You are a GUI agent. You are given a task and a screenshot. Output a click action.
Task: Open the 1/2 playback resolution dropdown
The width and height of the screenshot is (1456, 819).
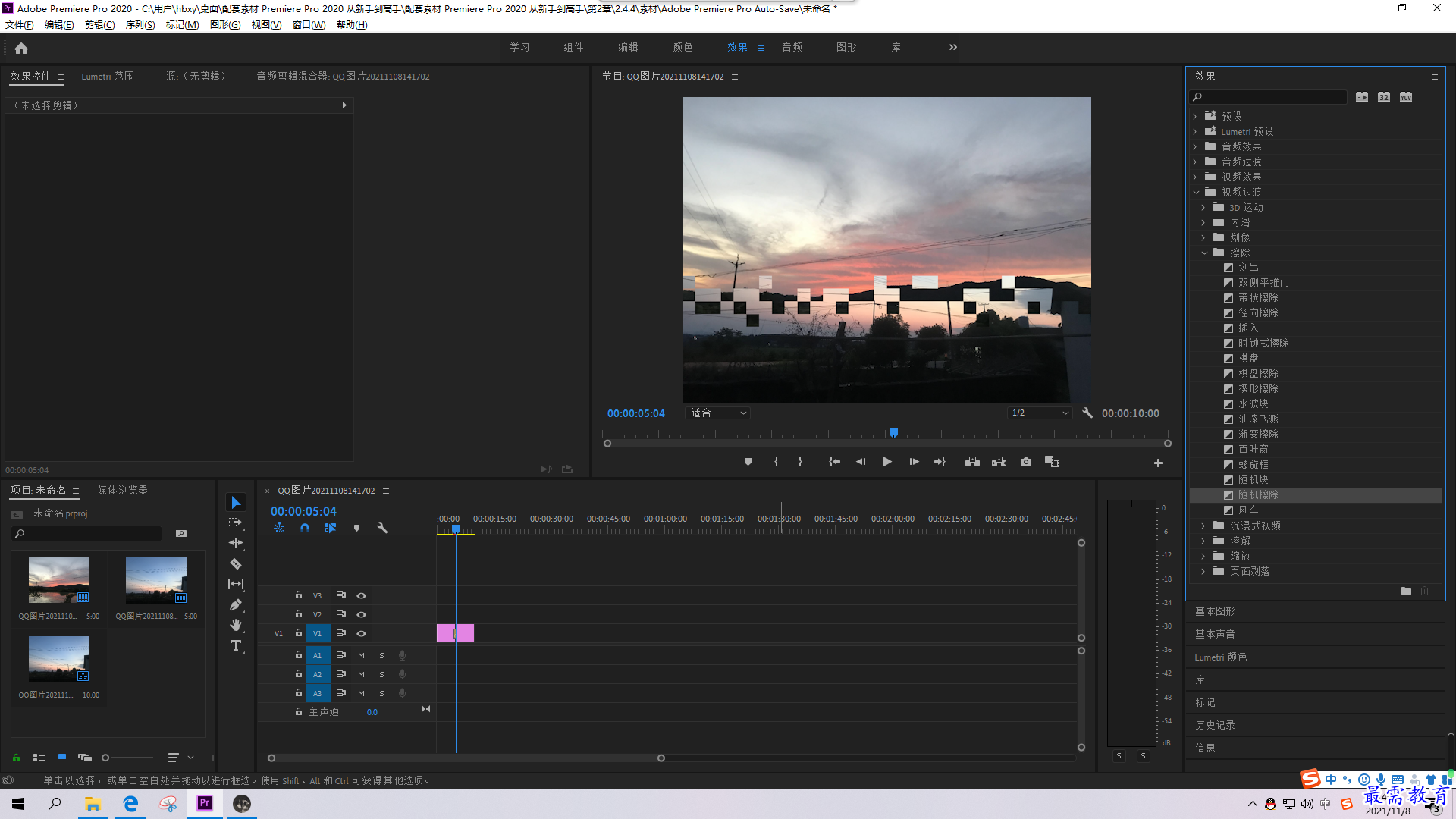click(x=1040, y=413)
